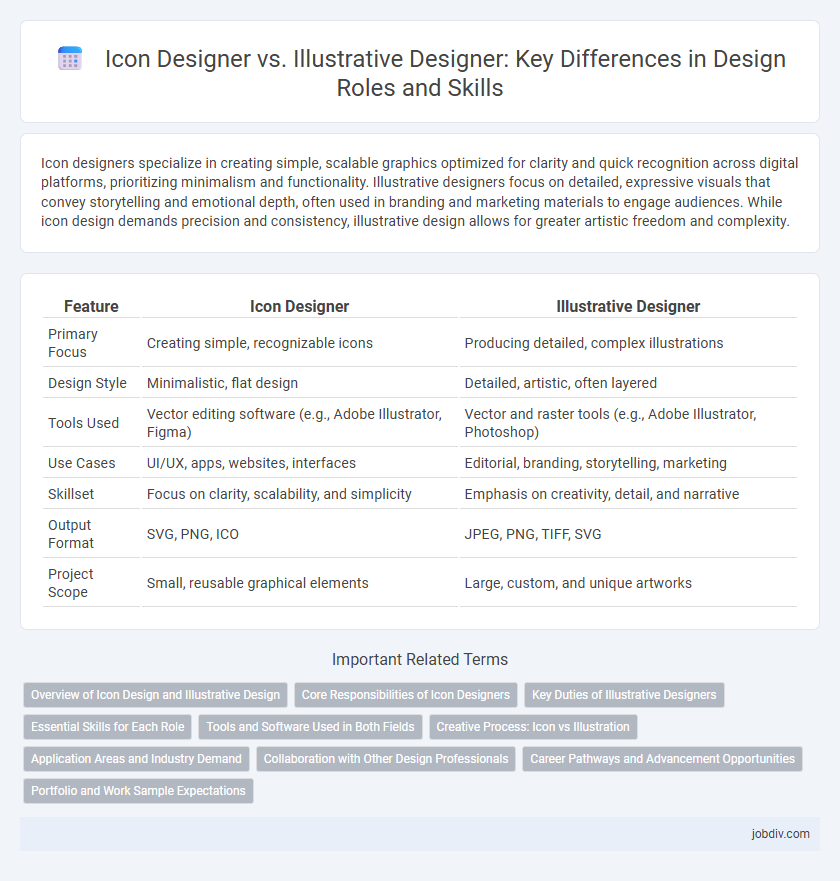Open 'Overview of Icon Design and Illustrative Design' tag
Viewport: 840px width, 881px height.
coord(155,695)
